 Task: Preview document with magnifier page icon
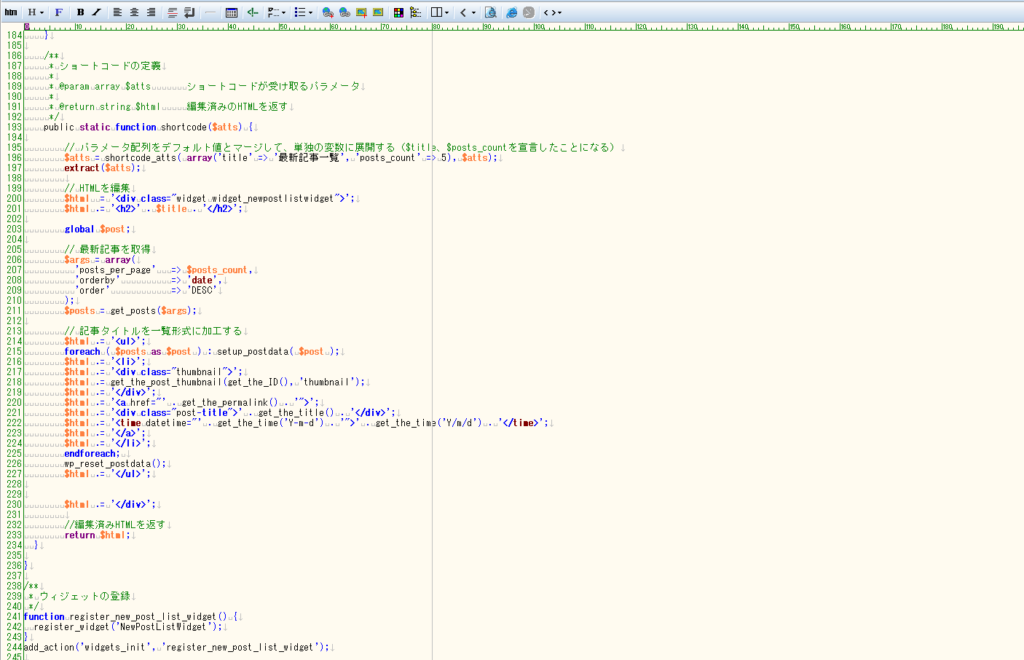pos(491,12)
